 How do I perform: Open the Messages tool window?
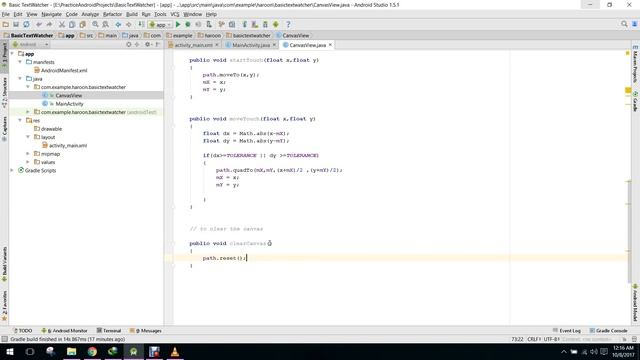146,331
